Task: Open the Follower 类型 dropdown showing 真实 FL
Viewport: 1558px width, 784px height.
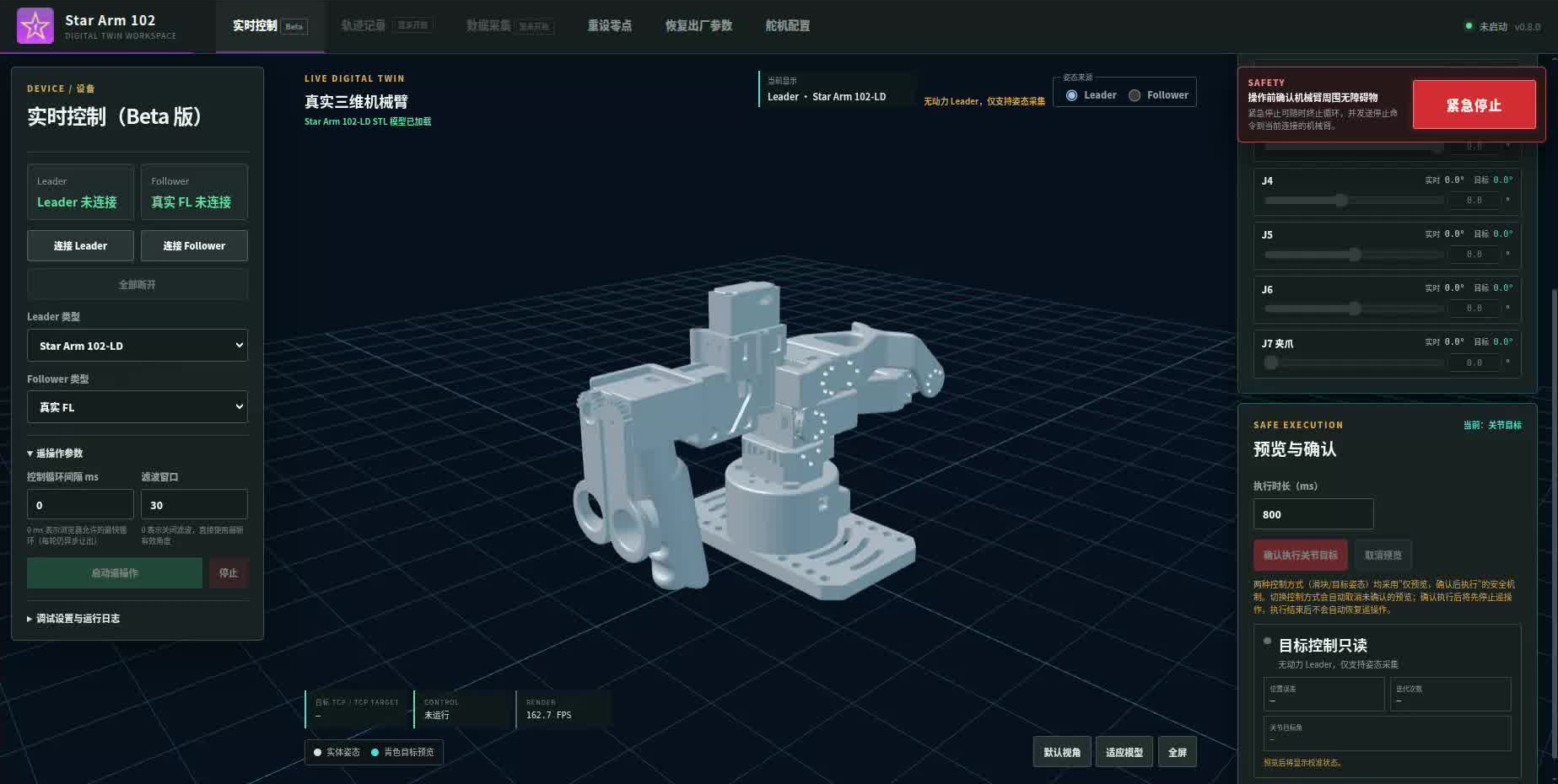Action: tap(137, 407)
